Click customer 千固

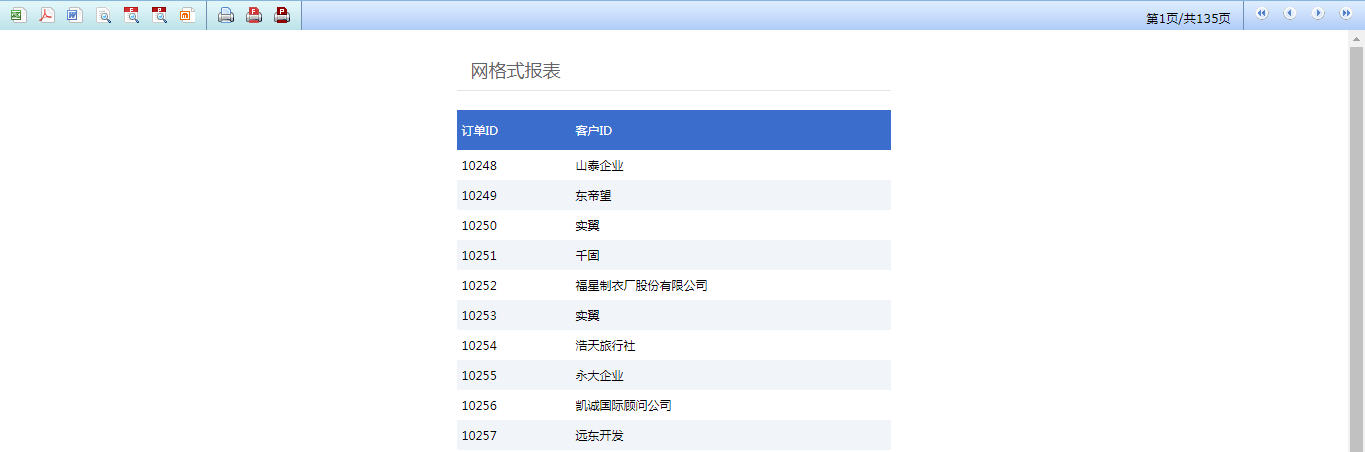[x=588, y=255]
